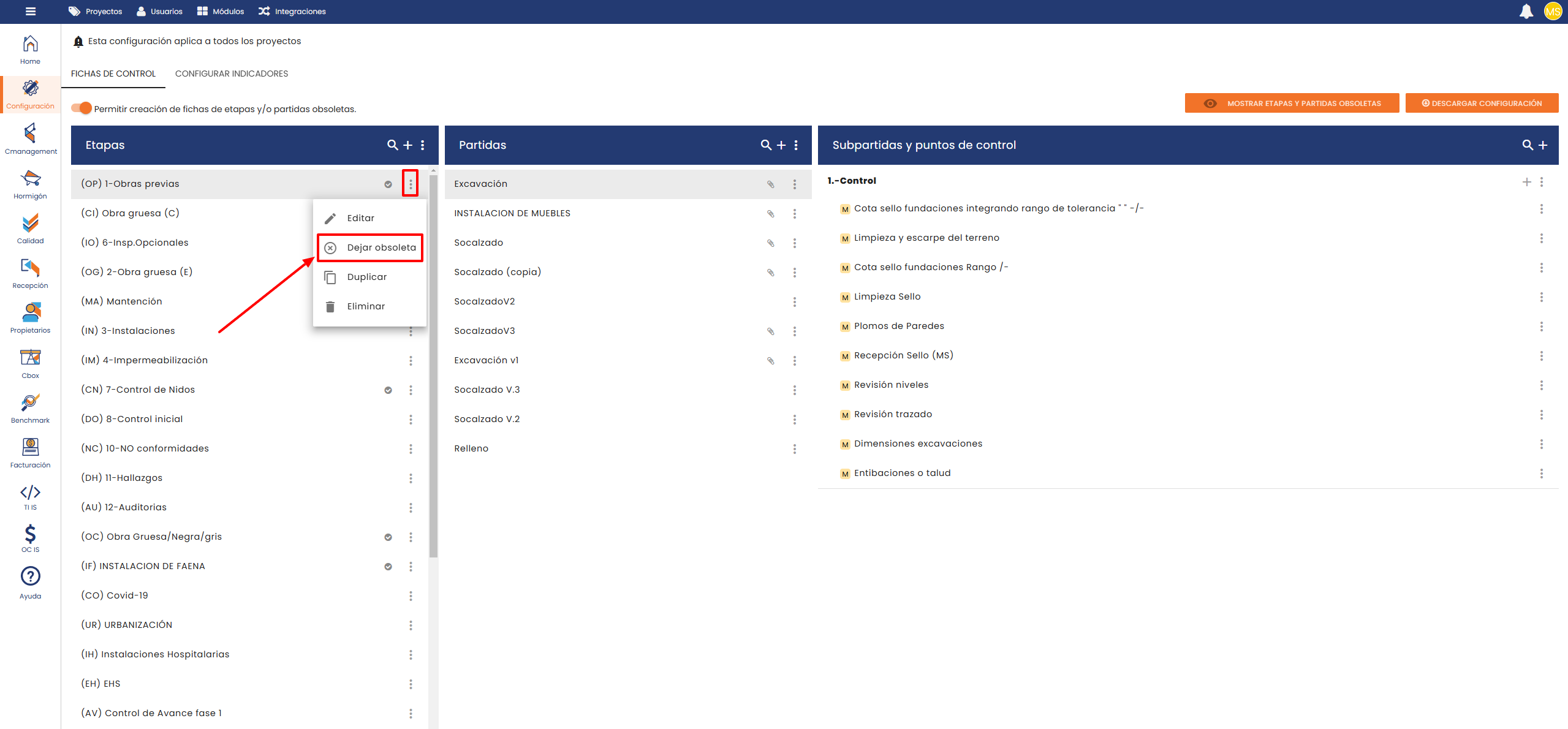1568x729 pixels.
Task: Show obsolete etapas and partidas
Action: click(1292, 104)
